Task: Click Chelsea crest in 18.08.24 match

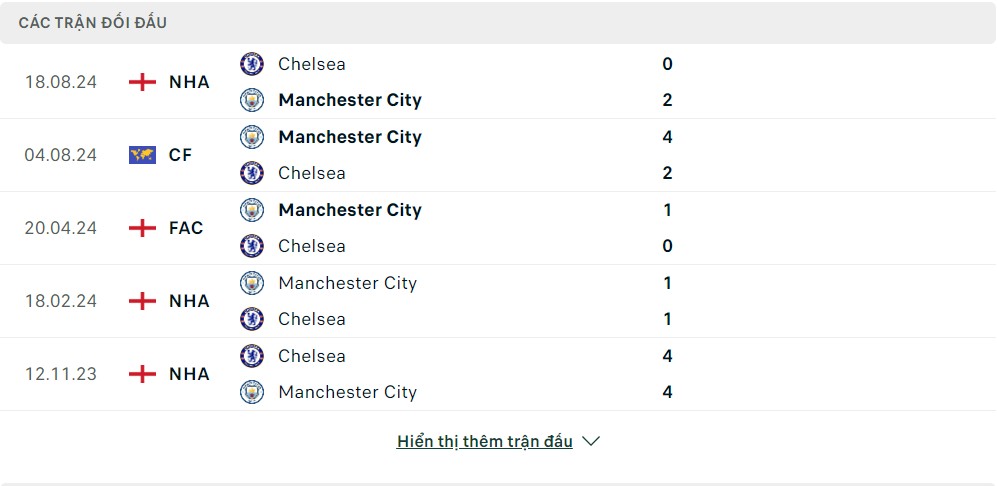Action: (x=252, y=64)
